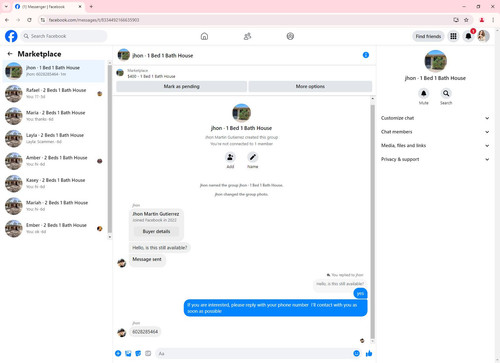Screen dimensions: 500x363
Task: Open the Friends icon in top navigation
Action: coord(247,36)
